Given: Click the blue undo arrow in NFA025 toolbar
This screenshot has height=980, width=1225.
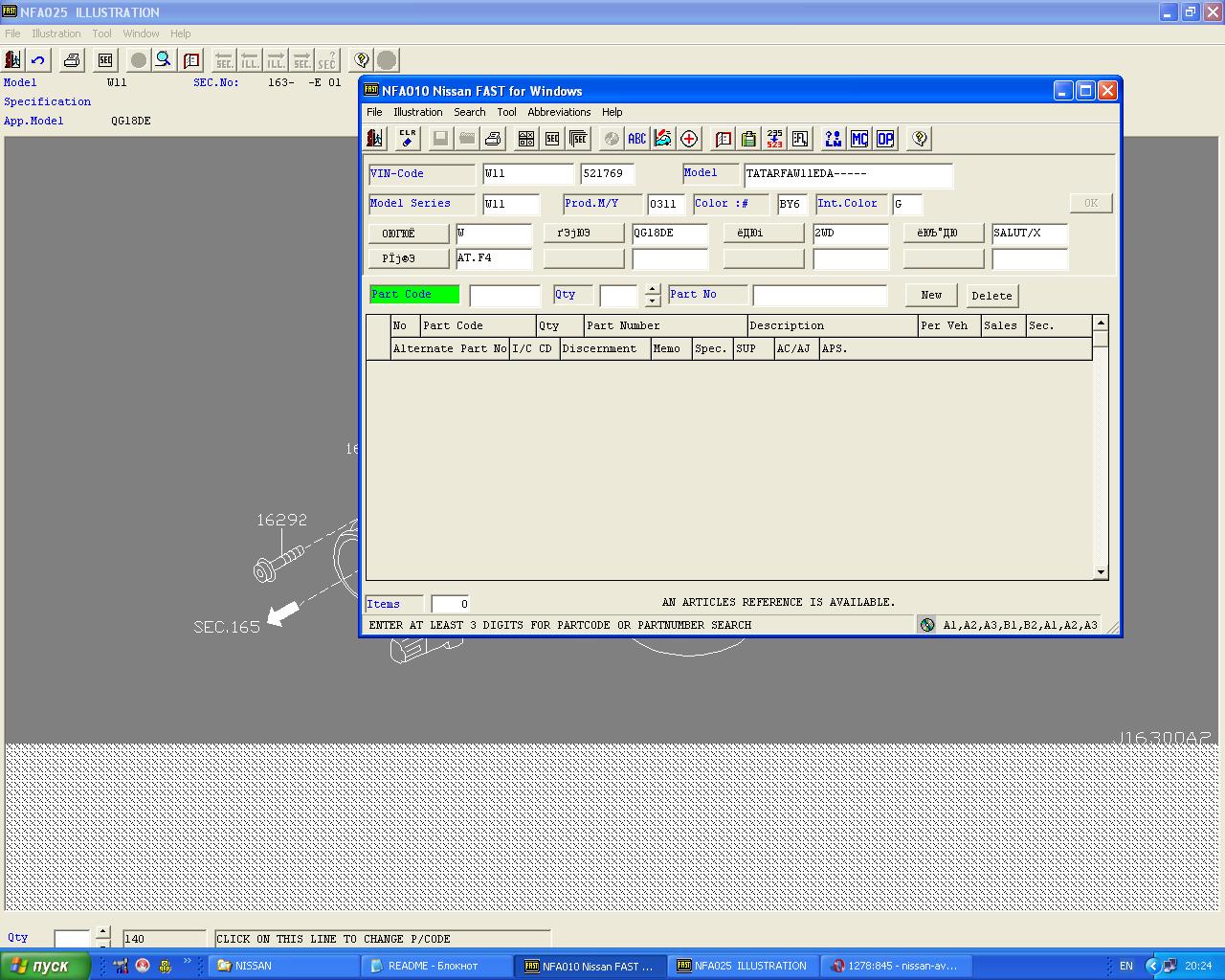Looking at the screenshot, I should coord(38,60).
